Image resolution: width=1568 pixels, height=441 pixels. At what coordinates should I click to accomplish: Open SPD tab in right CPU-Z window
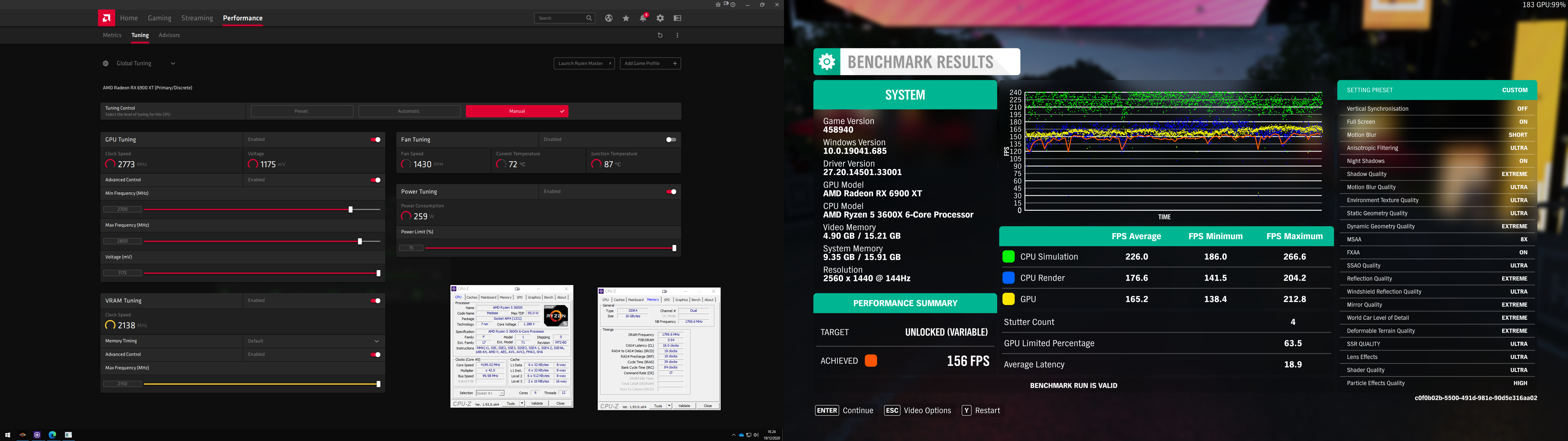666,300
